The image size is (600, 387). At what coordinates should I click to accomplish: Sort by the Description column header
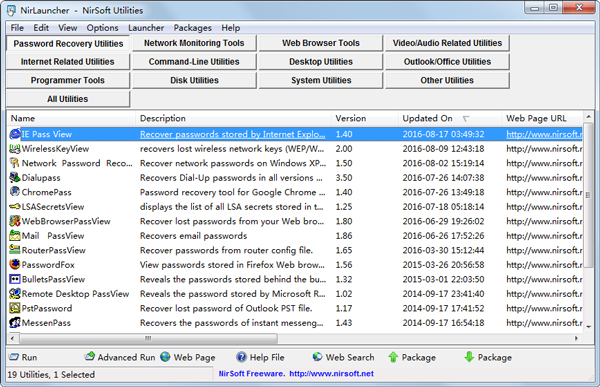pyautogui.click(x=233, y=118)
